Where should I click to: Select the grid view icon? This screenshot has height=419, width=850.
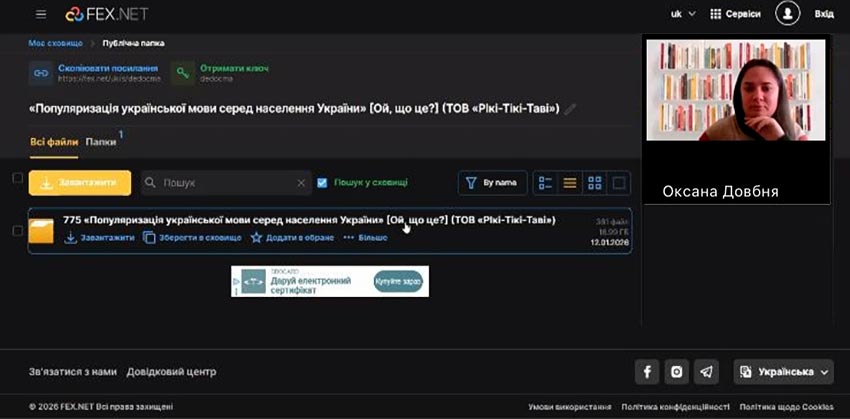[595, 183]
